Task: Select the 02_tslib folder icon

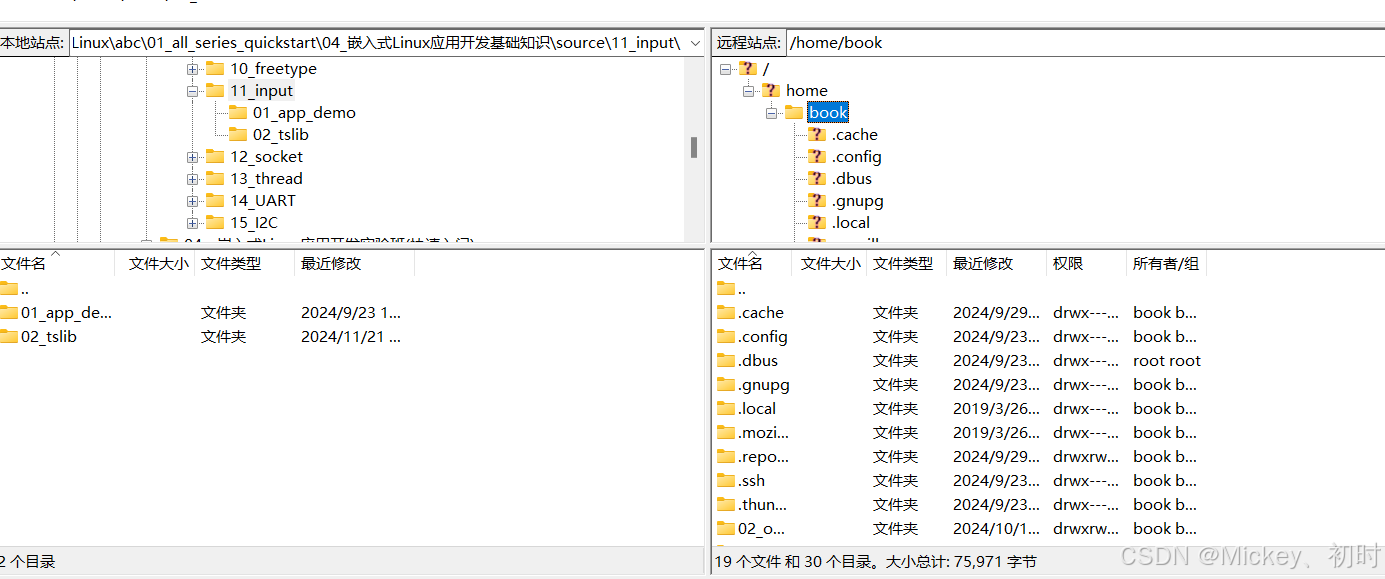Action: 11,336
